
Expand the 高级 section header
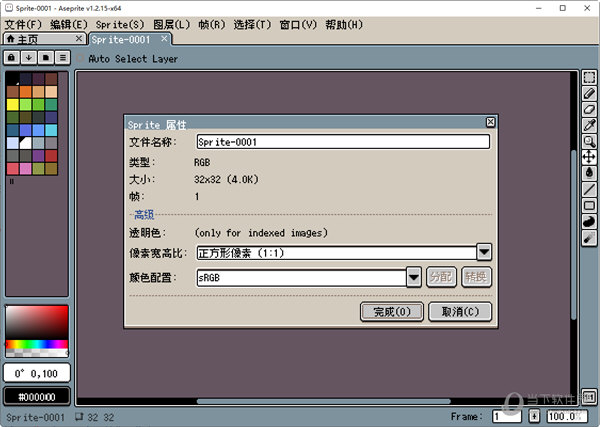(x=144, y=215)
